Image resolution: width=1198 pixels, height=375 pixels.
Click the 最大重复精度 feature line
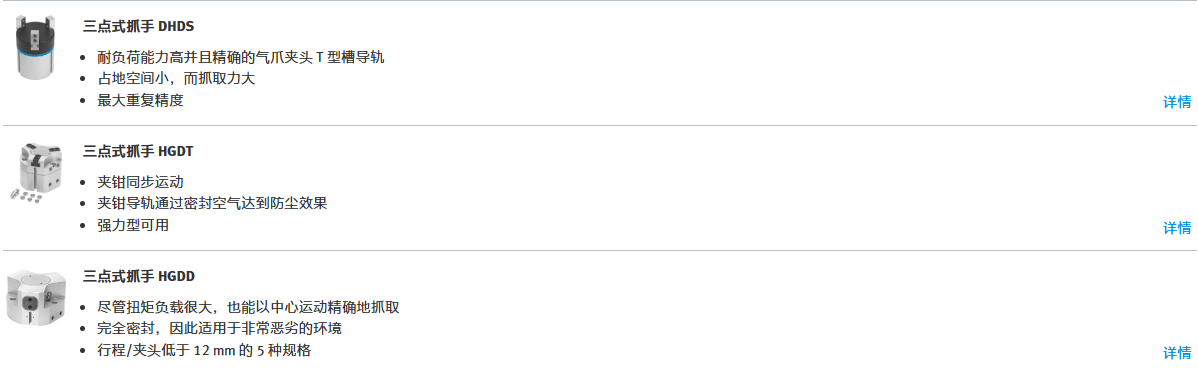(141, 100)
